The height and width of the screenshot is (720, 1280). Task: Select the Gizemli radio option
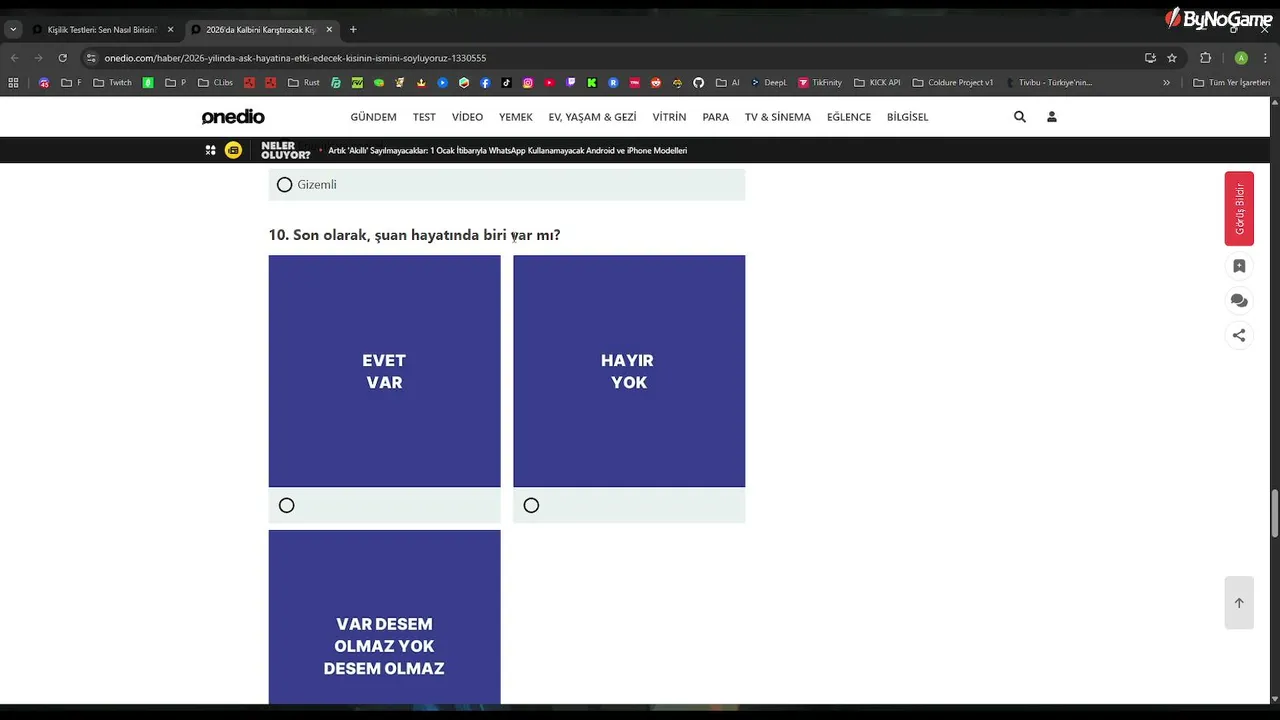[x=285, y=185]
